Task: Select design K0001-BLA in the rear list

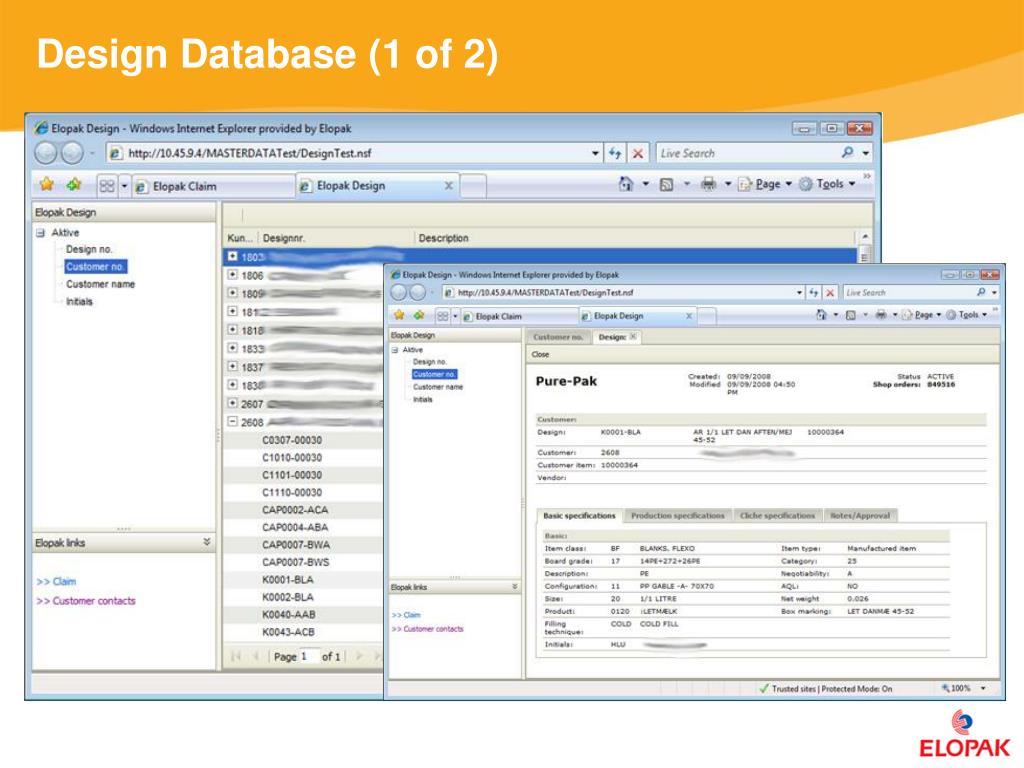Action: pos(287,580)
